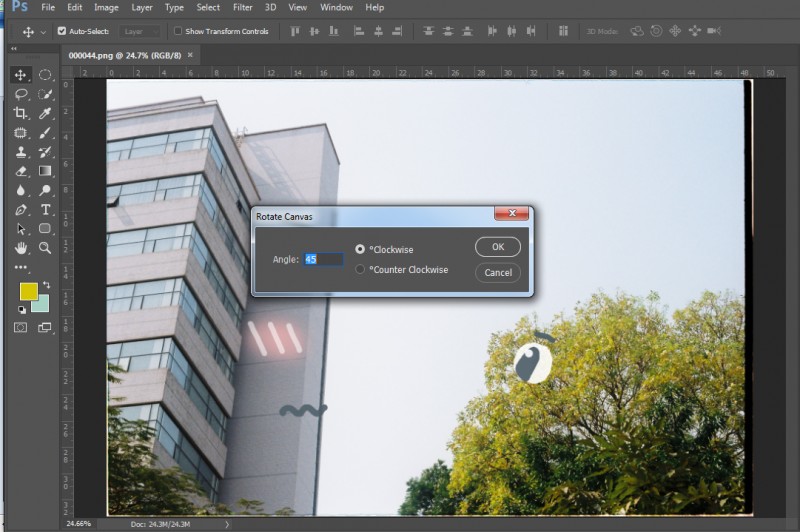Switch to the 000044.png document tab
This screenshot has height=532, width=800.
(125, 55)
